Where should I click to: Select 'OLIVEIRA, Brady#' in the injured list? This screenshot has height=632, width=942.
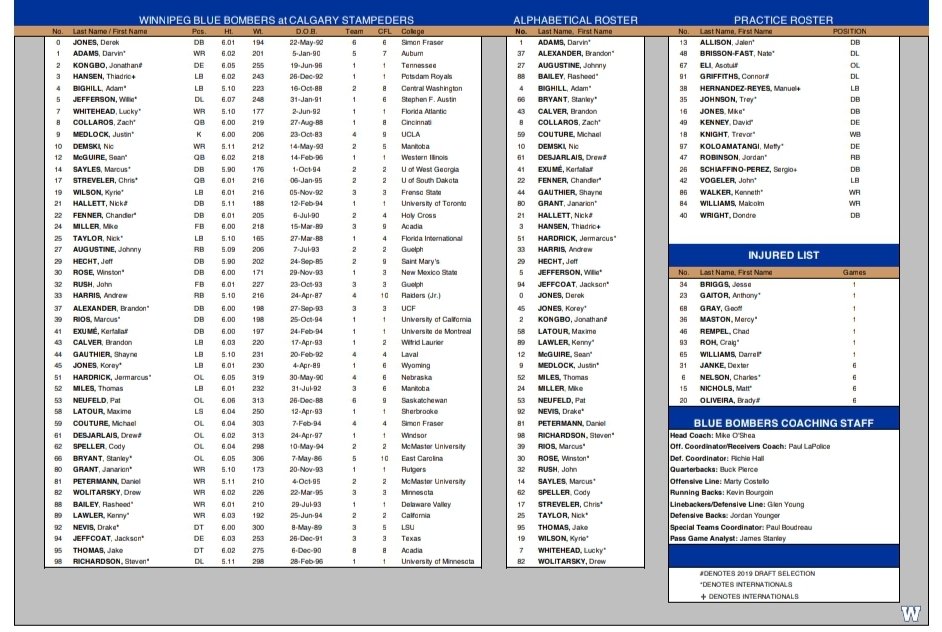tap(730, 400)
